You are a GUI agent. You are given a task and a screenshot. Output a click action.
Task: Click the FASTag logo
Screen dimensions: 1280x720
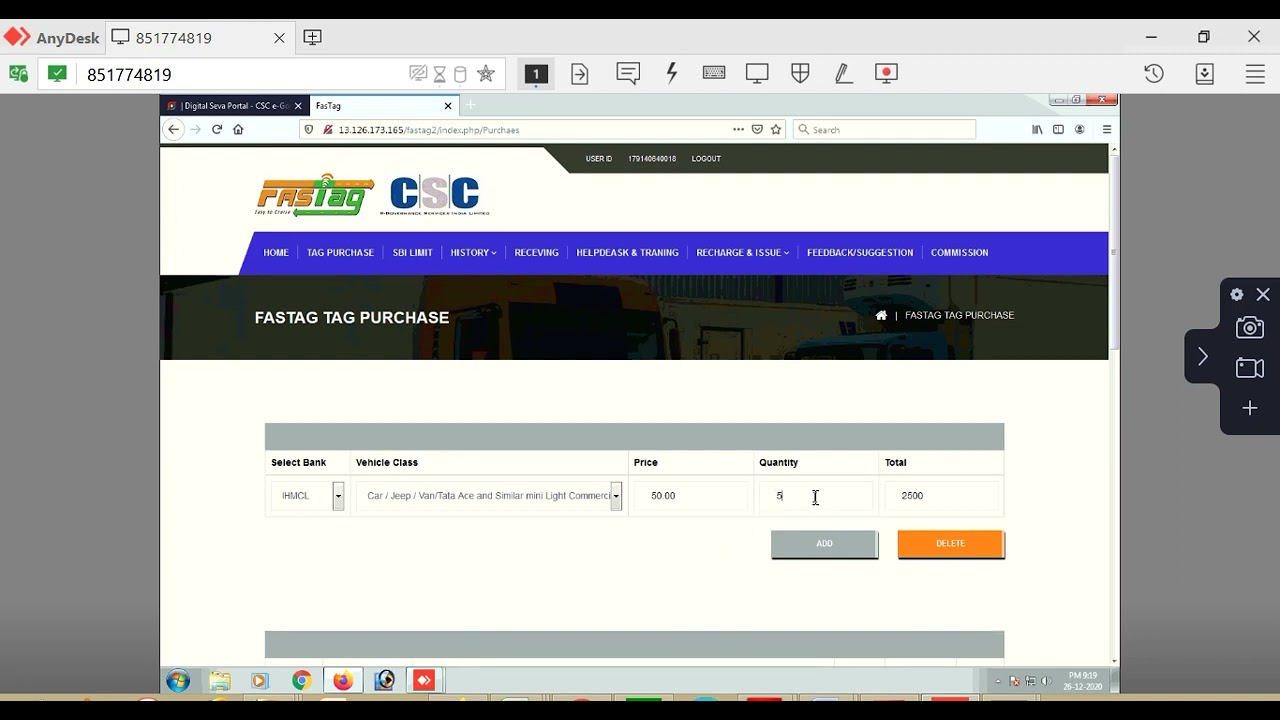coord(315,196)
